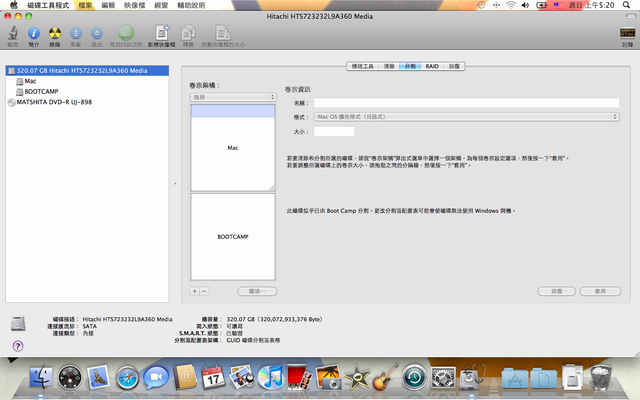
Task: Click the Burn (燒錄) radiation icon
Action: coord(55,33)
